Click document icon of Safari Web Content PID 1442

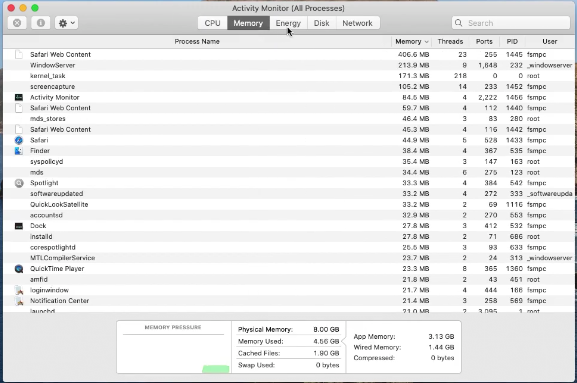[19, 130]
